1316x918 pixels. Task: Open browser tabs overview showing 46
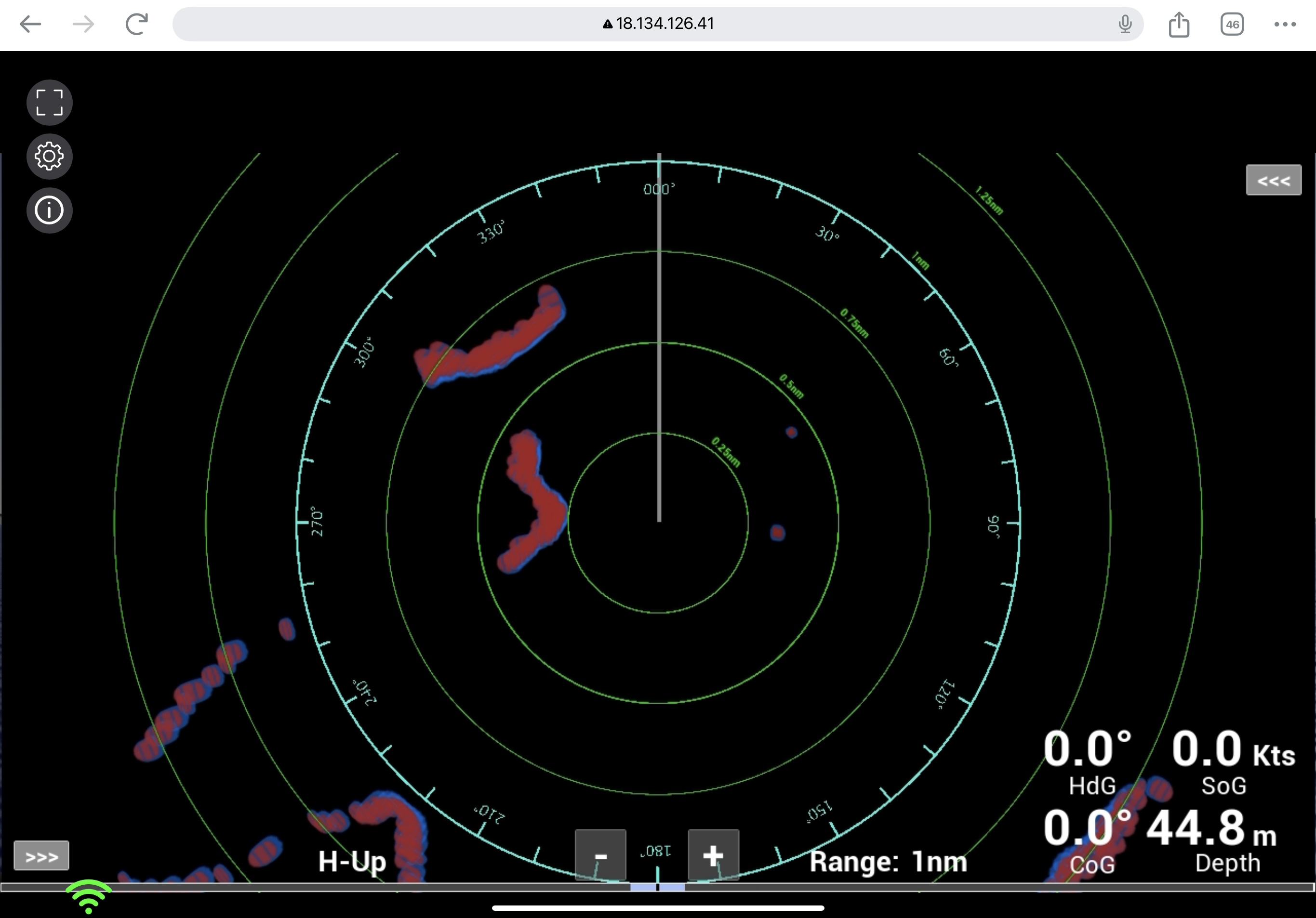(x=1232, y=24)
